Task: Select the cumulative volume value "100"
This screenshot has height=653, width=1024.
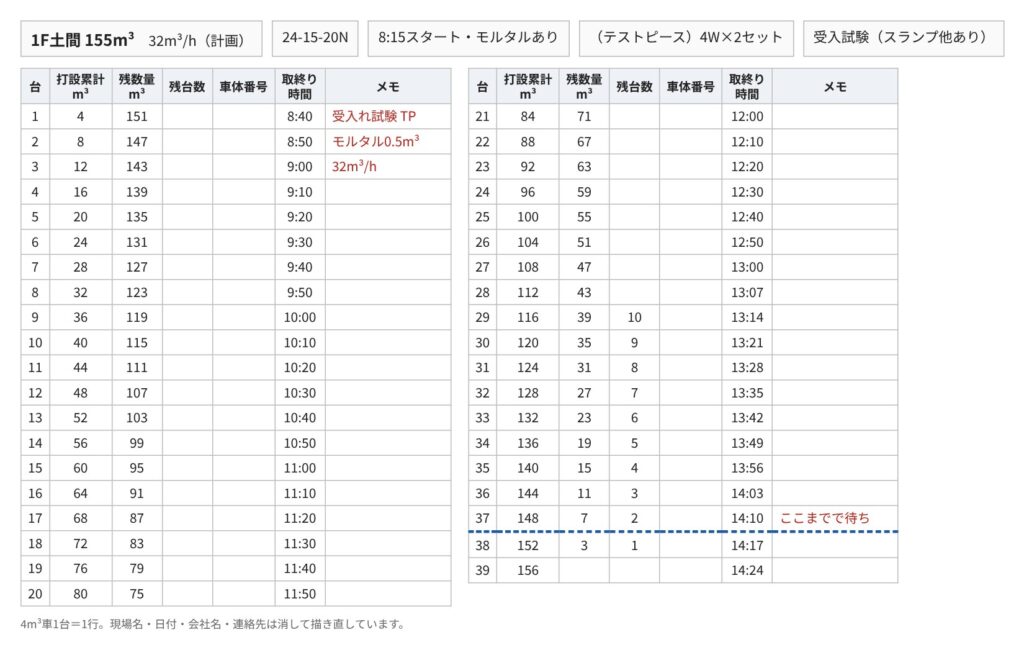Action: click(x=528, y=217)
